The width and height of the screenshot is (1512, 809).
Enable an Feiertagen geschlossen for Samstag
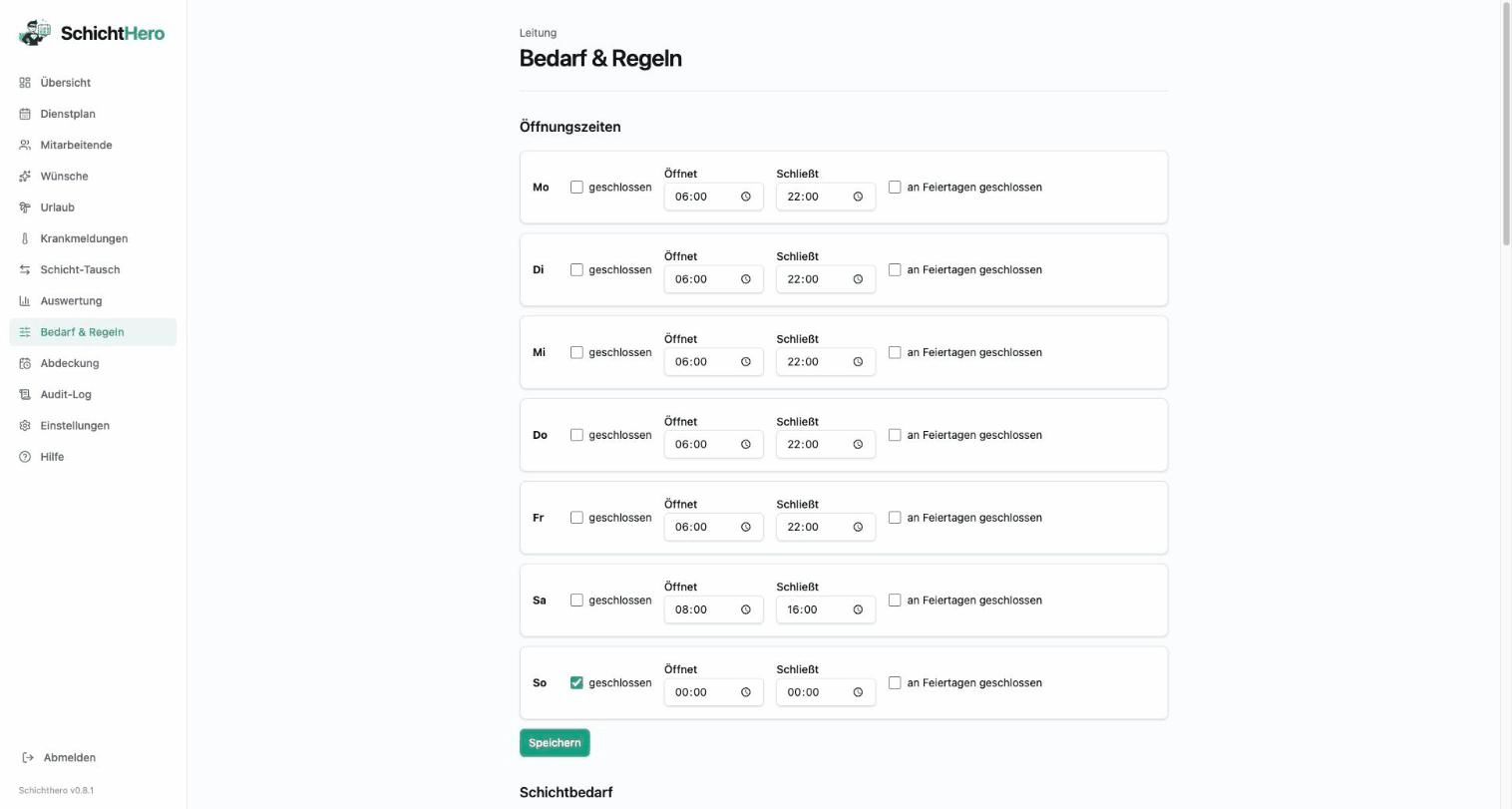point(895,601)
